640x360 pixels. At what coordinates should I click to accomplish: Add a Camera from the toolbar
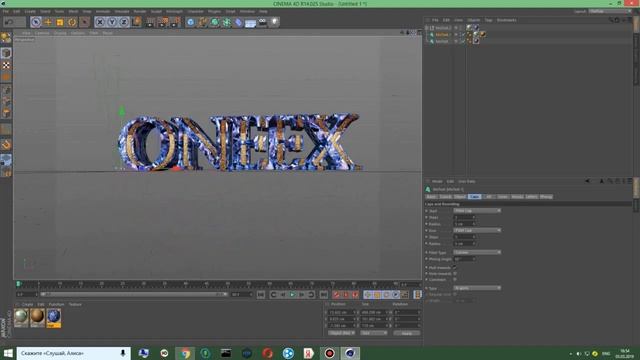pyautogui.click(x=262, y=22)
